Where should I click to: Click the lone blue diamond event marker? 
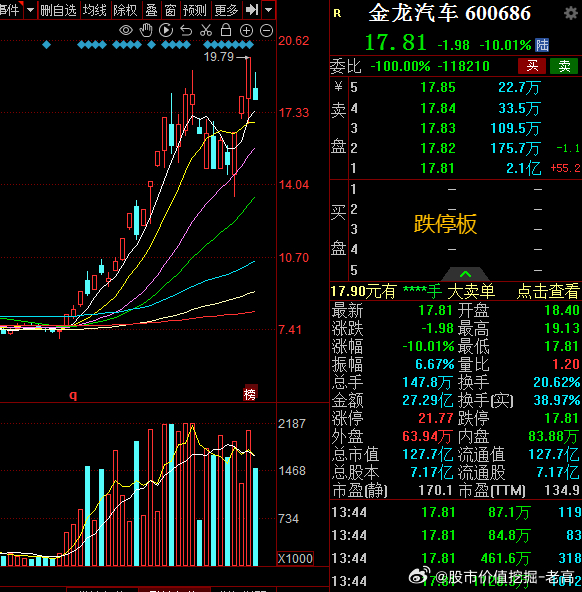[x=46, y=45]
